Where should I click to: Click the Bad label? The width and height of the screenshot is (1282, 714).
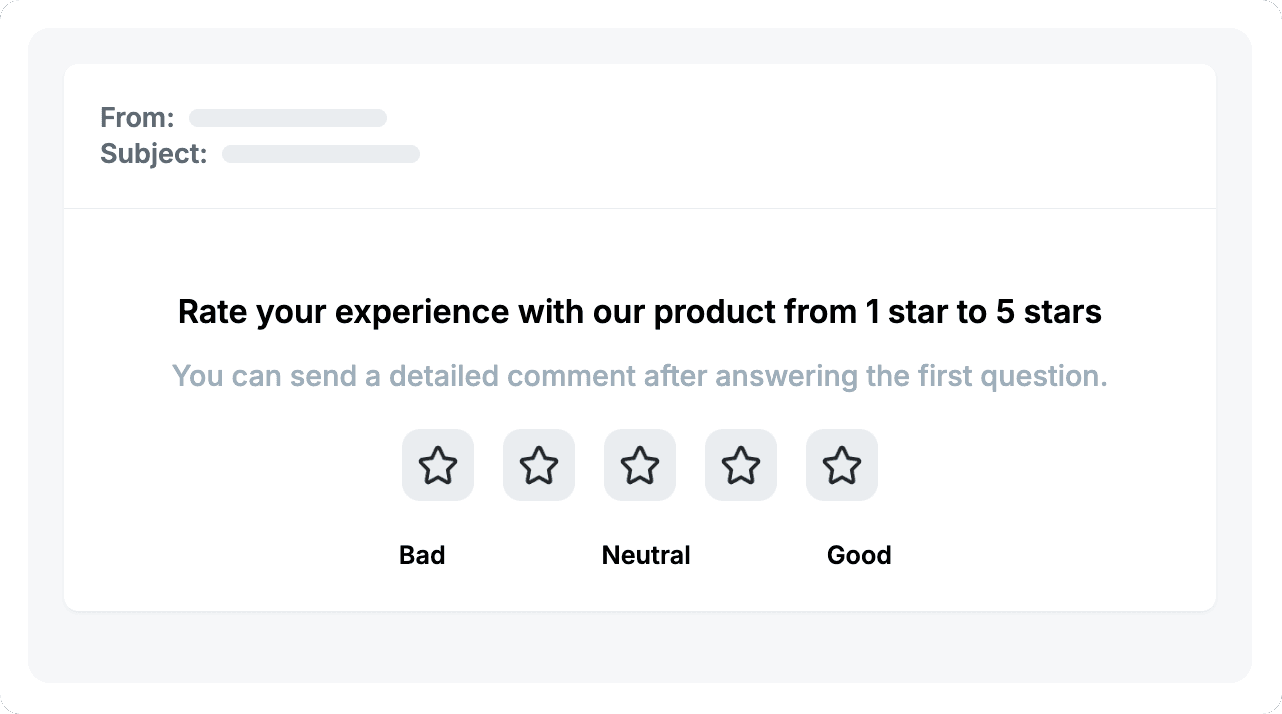(422, 555)
